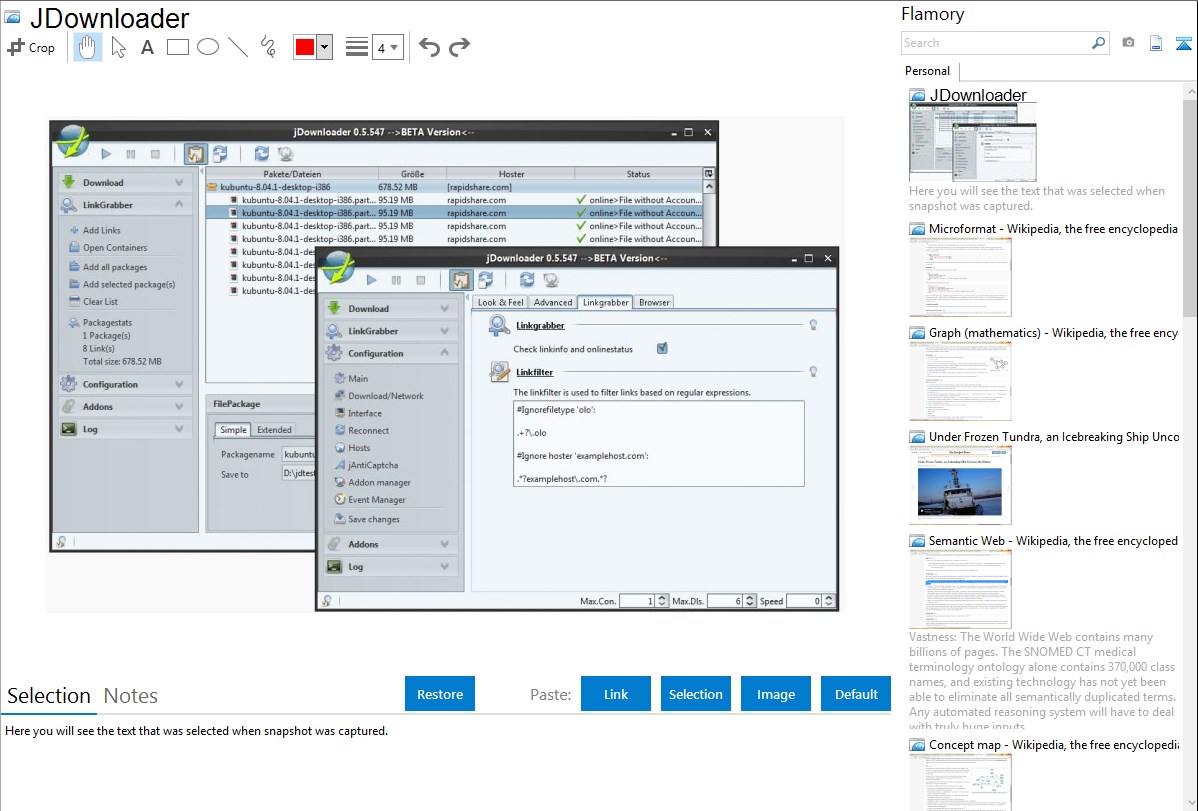Select the freehand scribble tool
Image resolution: width=1198 pixels, height=811 pixels.
point(268,47)
